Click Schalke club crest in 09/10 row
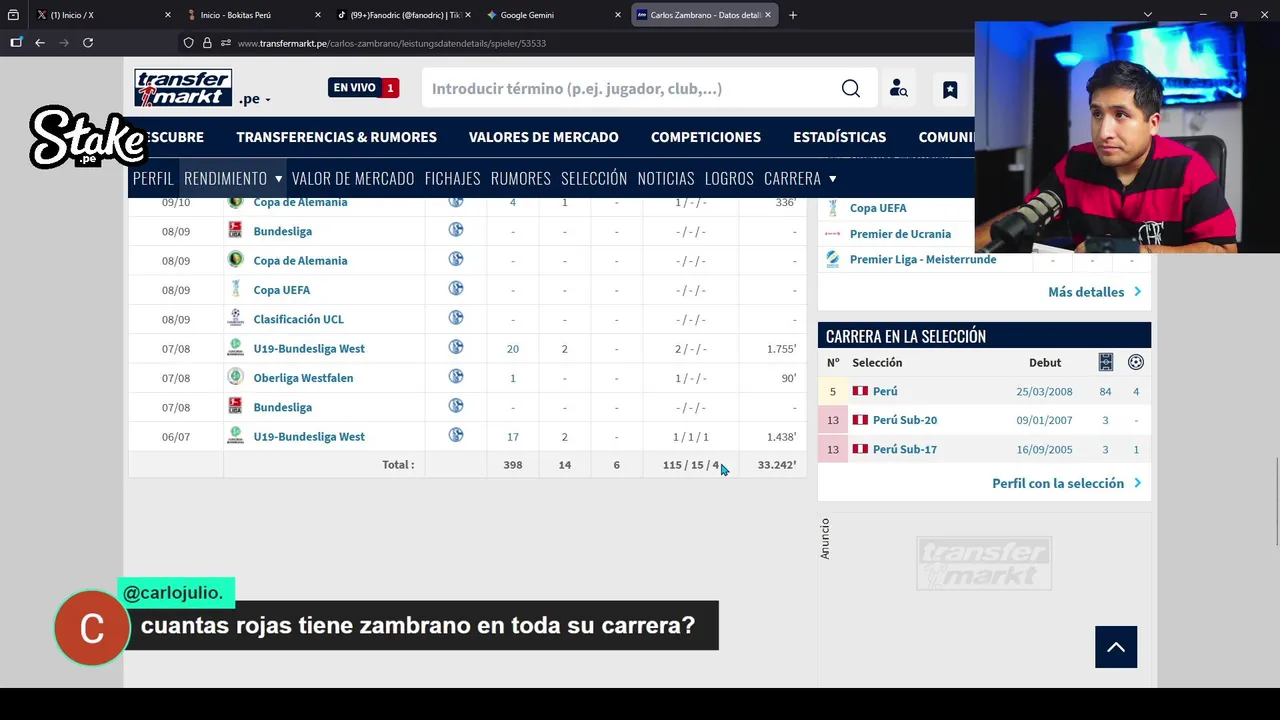 (456, 201)
